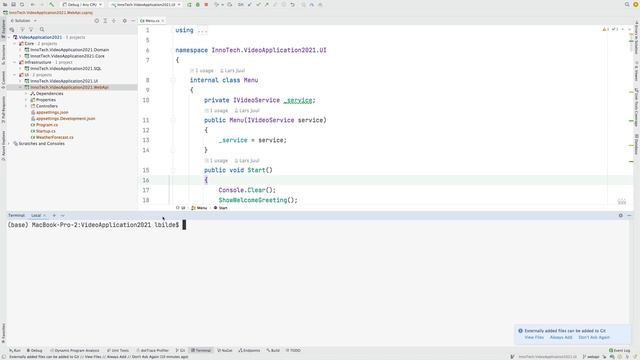
Task: Open terminal panel gear settings
Action: [x=620, y=215]
